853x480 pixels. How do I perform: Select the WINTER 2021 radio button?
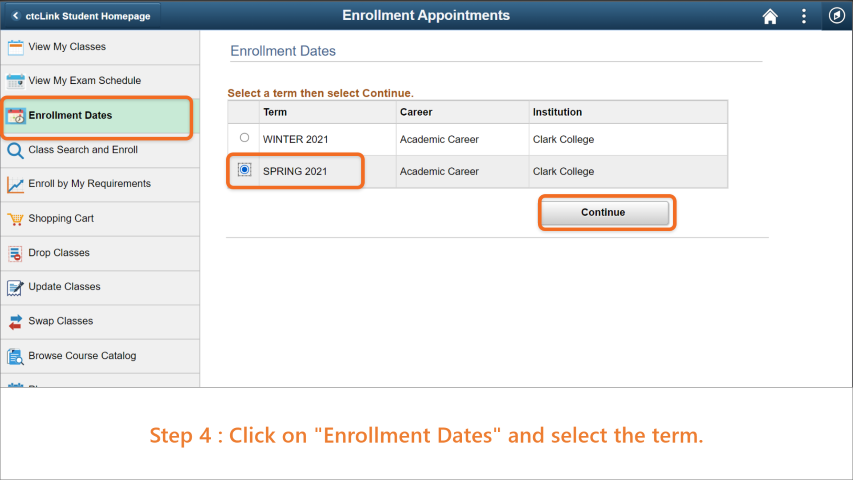[244, 138]
